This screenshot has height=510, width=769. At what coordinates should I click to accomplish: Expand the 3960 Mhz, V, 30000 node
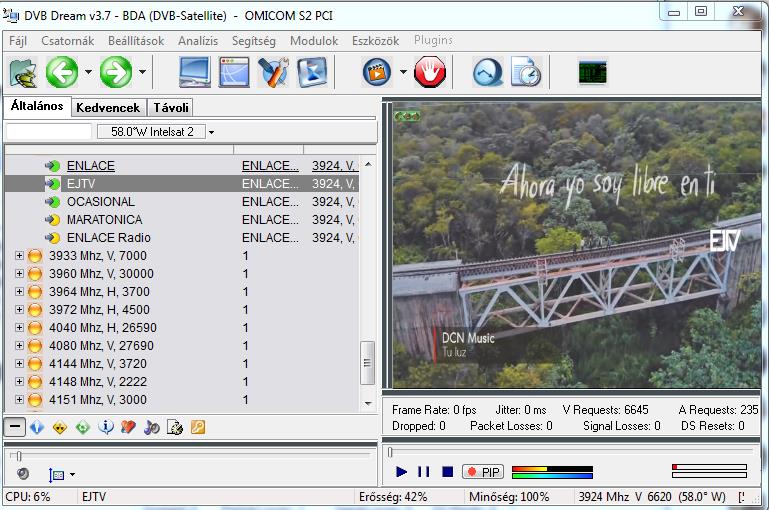19,274
